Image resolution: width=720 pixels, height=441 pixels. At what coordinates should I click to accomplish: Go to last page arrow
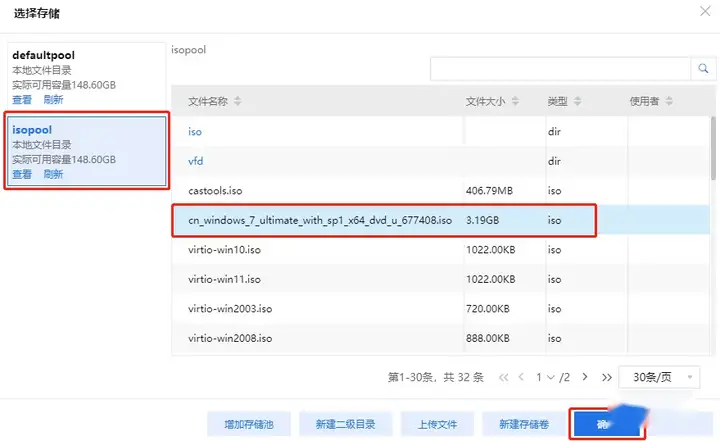tap(607, 378)
